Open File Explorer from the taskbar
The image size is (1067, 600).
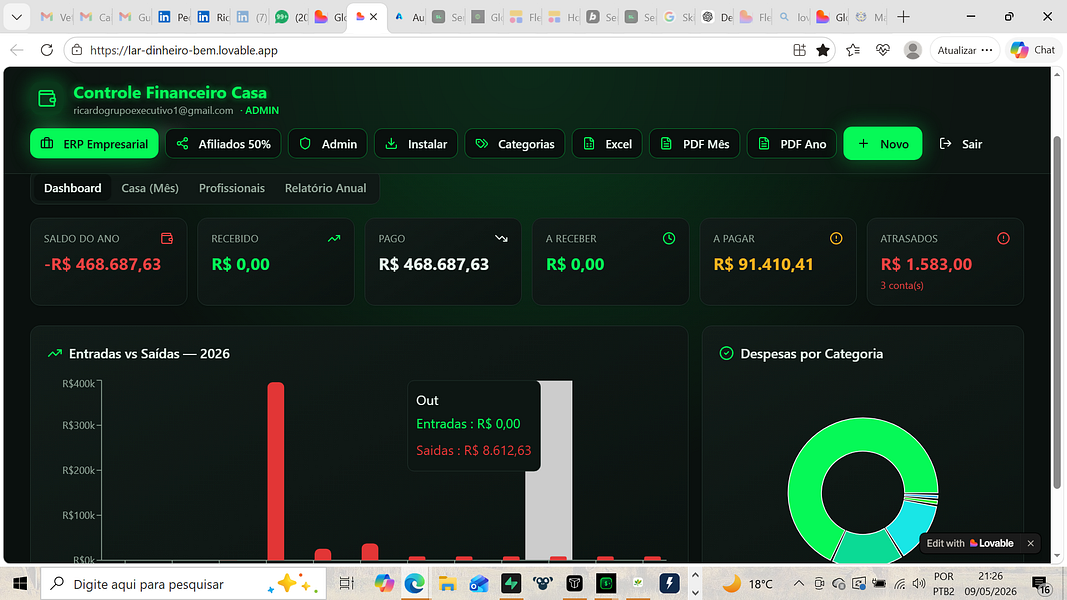[447, 584]
